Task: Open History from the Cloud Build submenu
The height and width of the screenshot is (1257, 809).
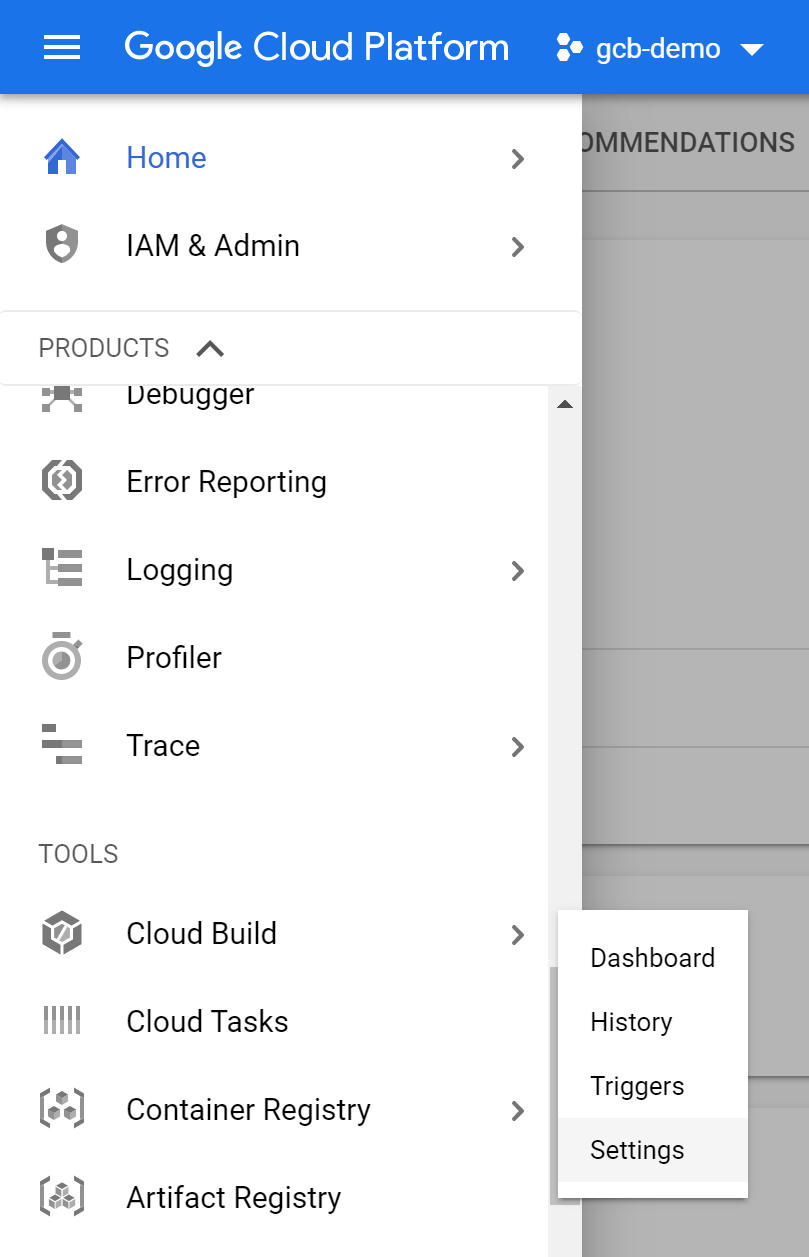Action: [631, 1022]
